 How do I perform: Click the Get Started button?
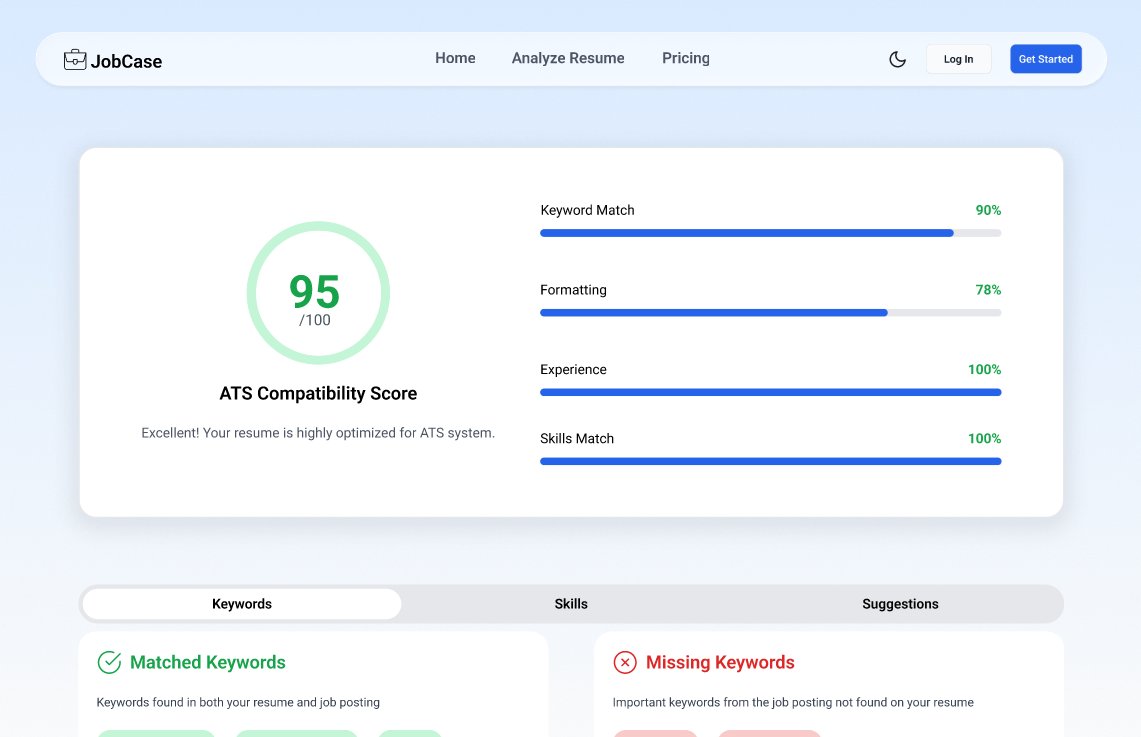click(1045, 59)
